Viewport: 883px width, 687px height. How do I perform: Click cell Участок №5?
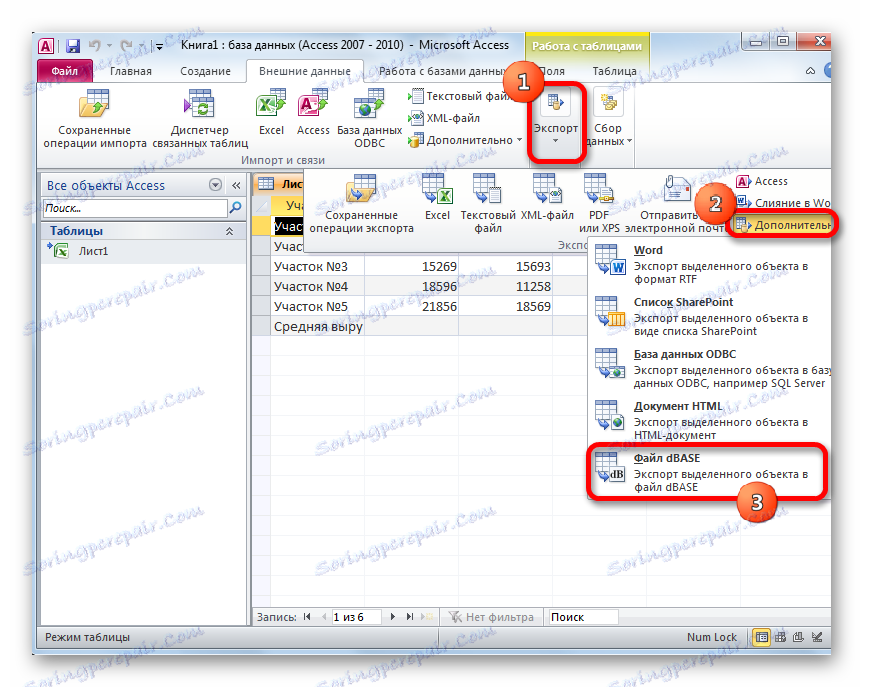click(x=318, y=307)
